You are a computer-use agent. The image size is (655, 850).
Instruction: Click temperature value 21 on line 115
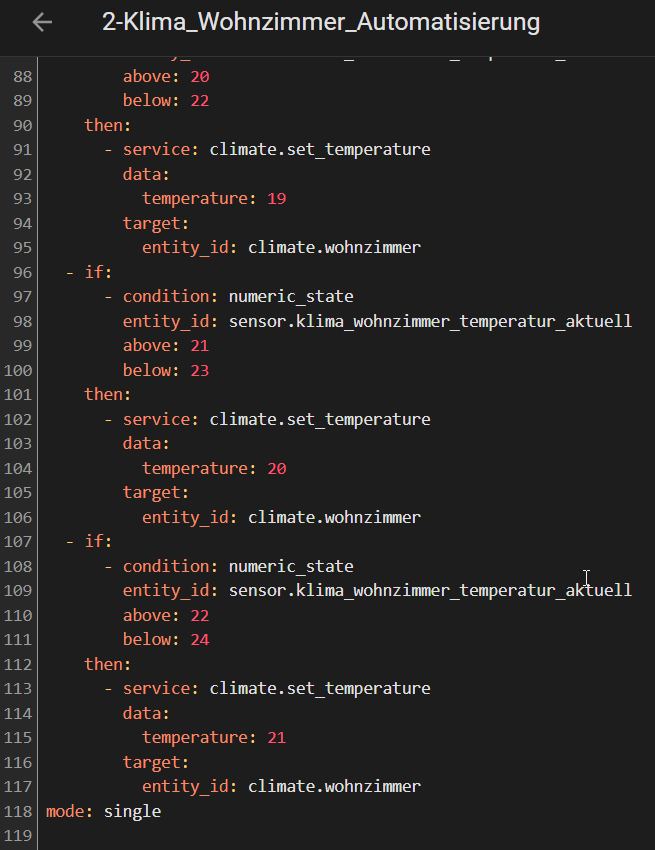[x=277, y=738]
